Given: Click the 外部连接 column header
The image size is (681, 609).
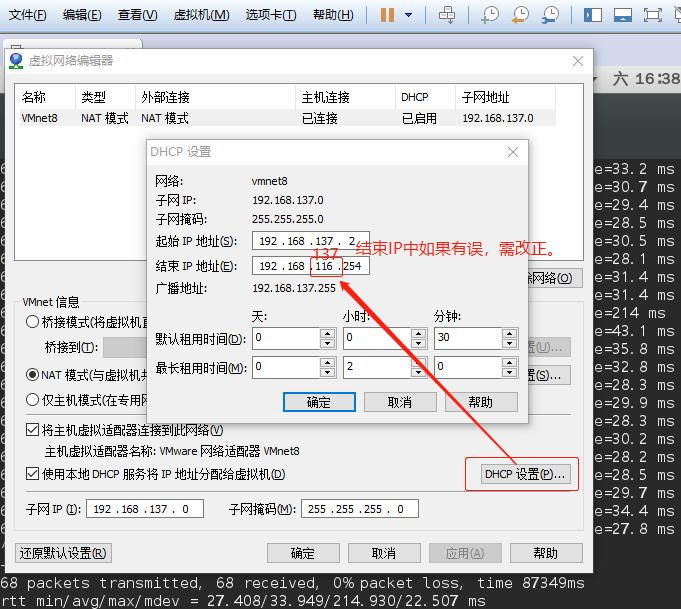Looking at the screenshot, I should tap(215, 97).
